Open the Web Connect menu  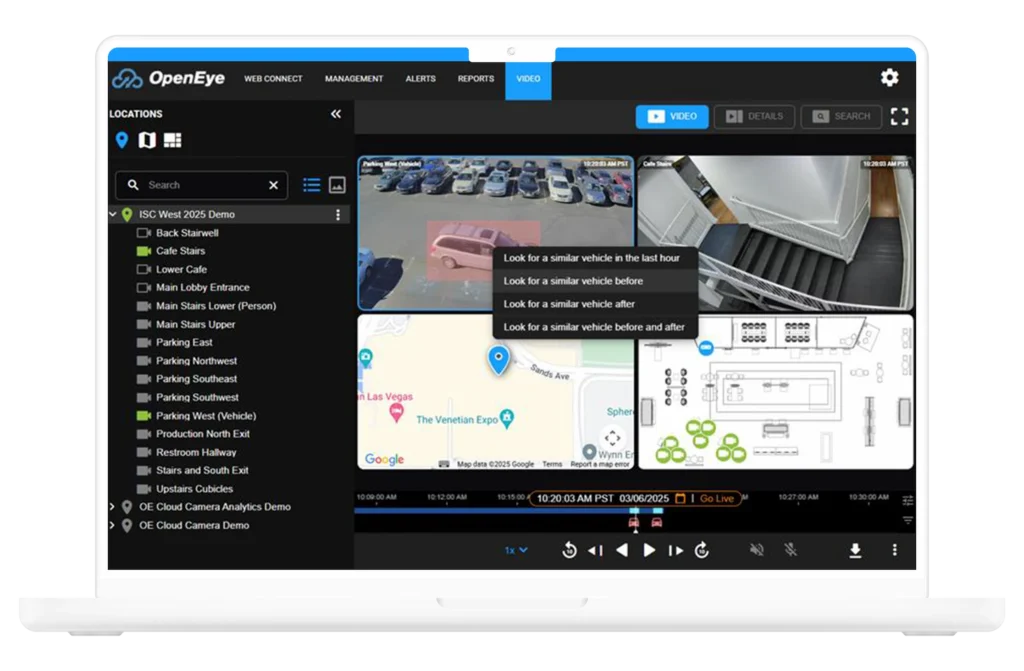coord(273,78)
